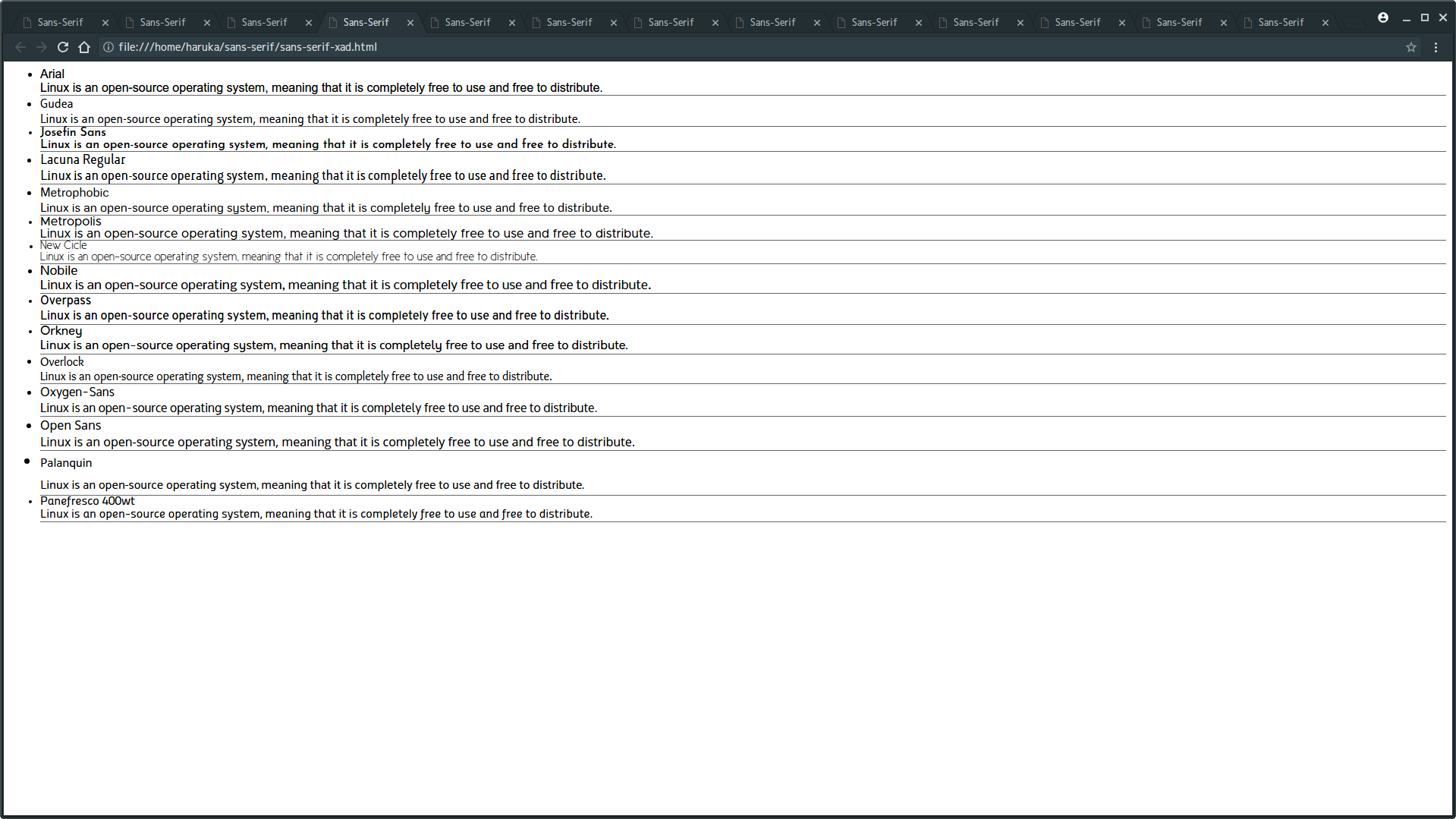Viewport: 1456px width, 819px height.
Task: Click the font name "Arial"
Action: [52, 74]
